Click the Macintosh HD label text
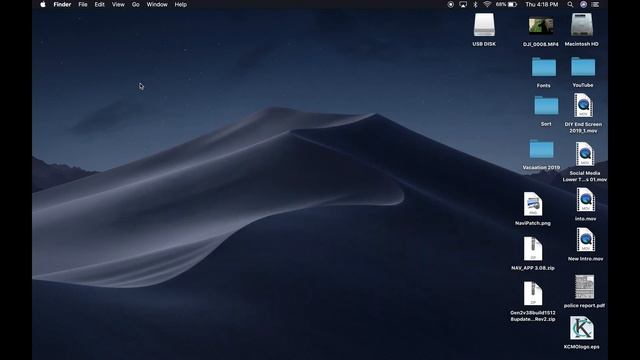 tap(582, 44)
